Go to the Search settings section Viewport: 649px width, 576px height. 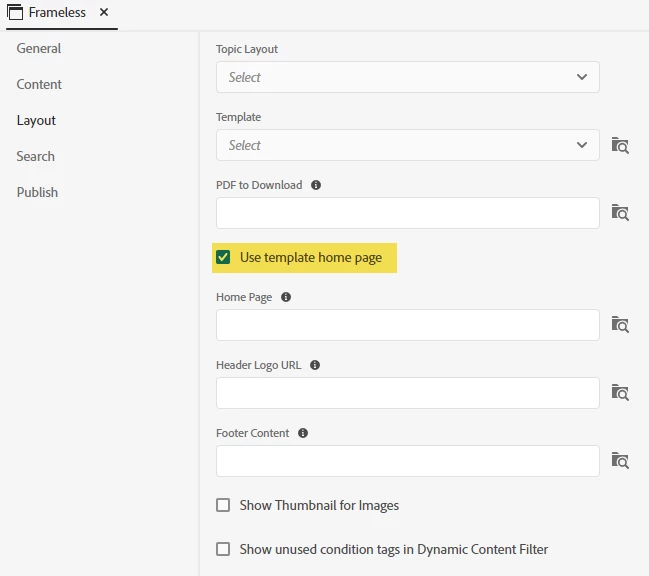click(36, 156)
